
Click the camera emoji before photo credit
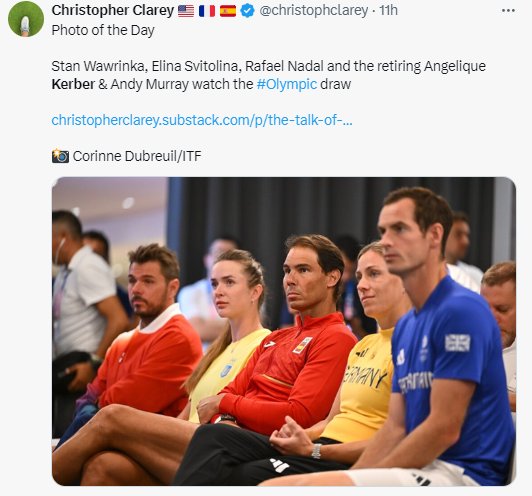coord(60,156)
